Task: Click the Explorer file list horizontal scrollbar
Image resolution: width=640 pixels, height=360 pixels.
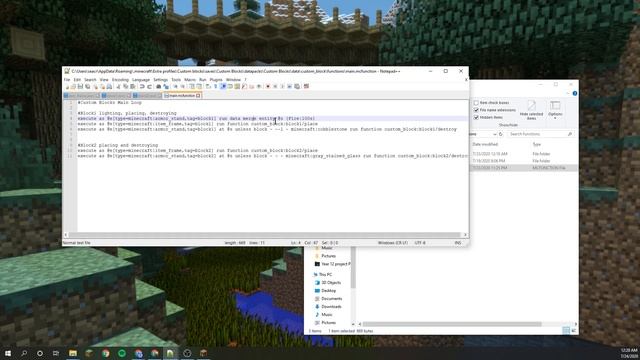Action: 452,324
